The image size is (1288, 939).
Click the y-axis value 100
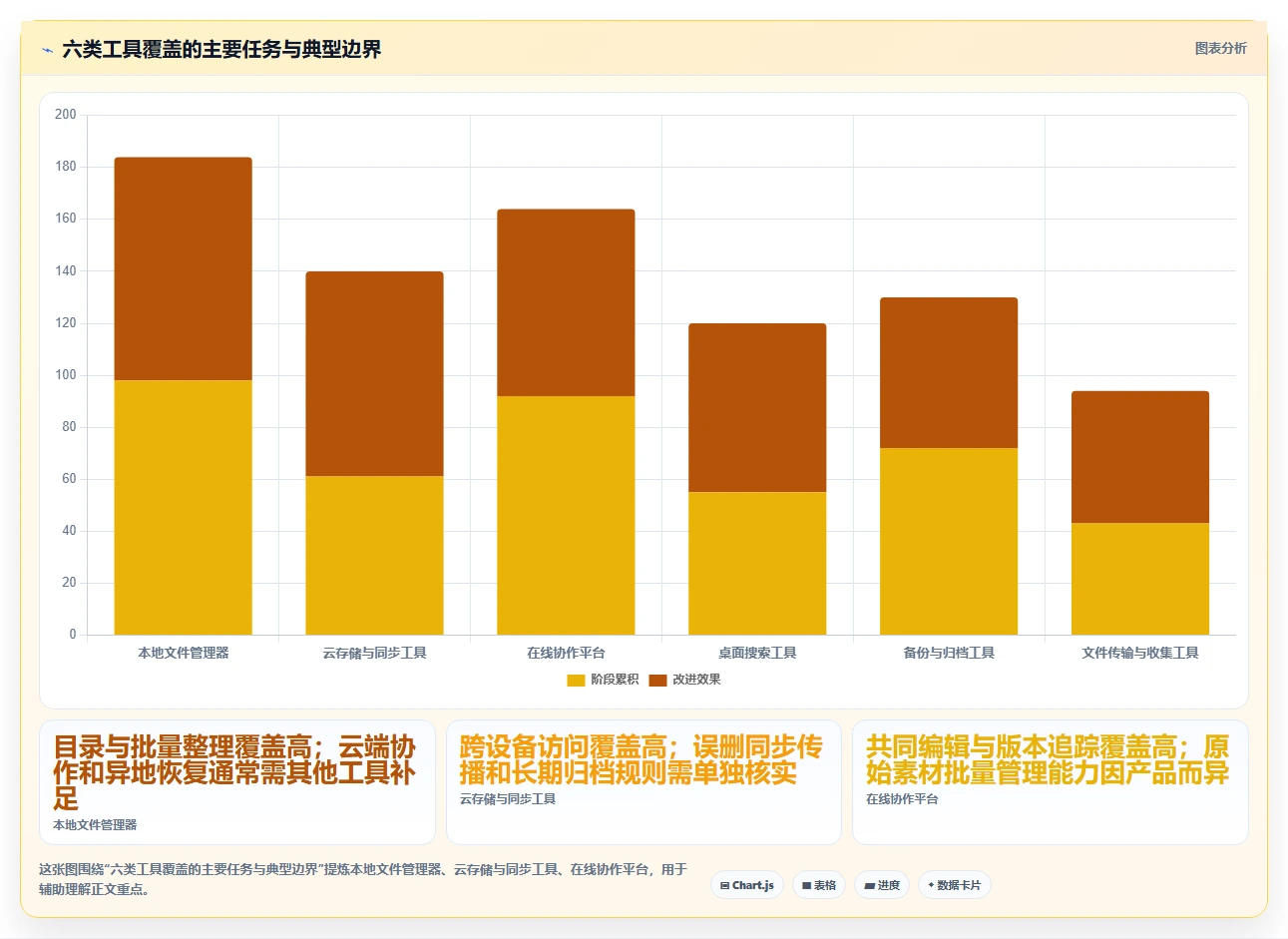pyautogui.click(x=65, y=375)
